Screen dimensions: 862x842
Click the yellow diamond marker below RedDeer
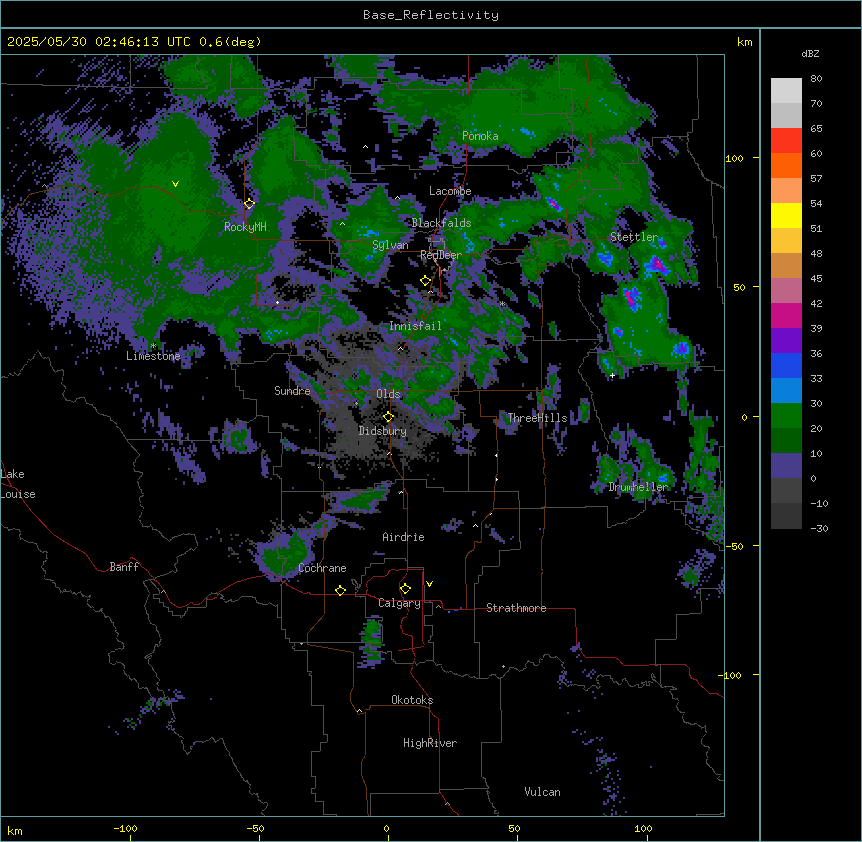pyautogui.click(x=426, y=281)
